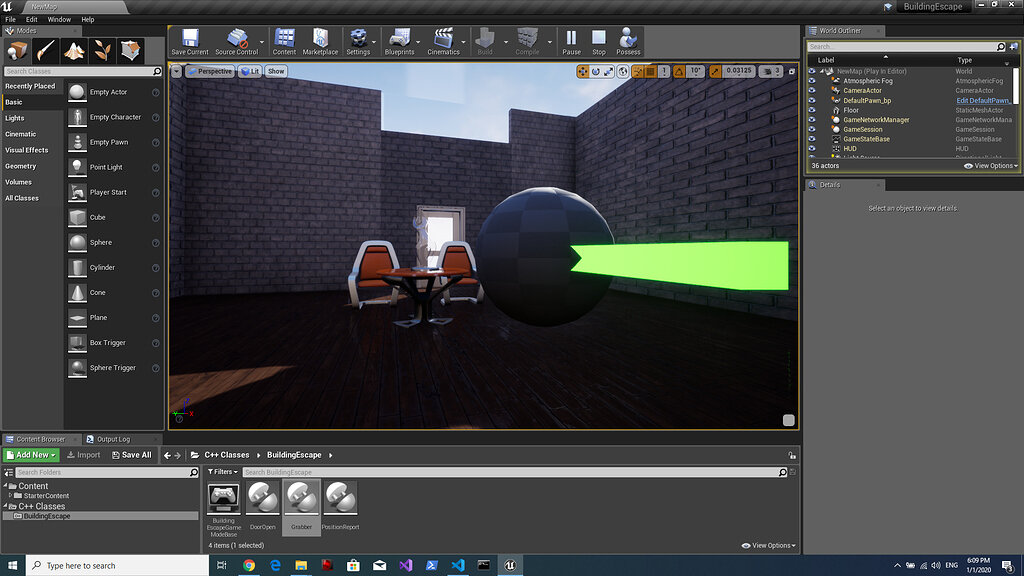Screen dimensions: 1024x576
Task: Open the Perspective viewport dropdown
Action: click(x=210, y=71)
